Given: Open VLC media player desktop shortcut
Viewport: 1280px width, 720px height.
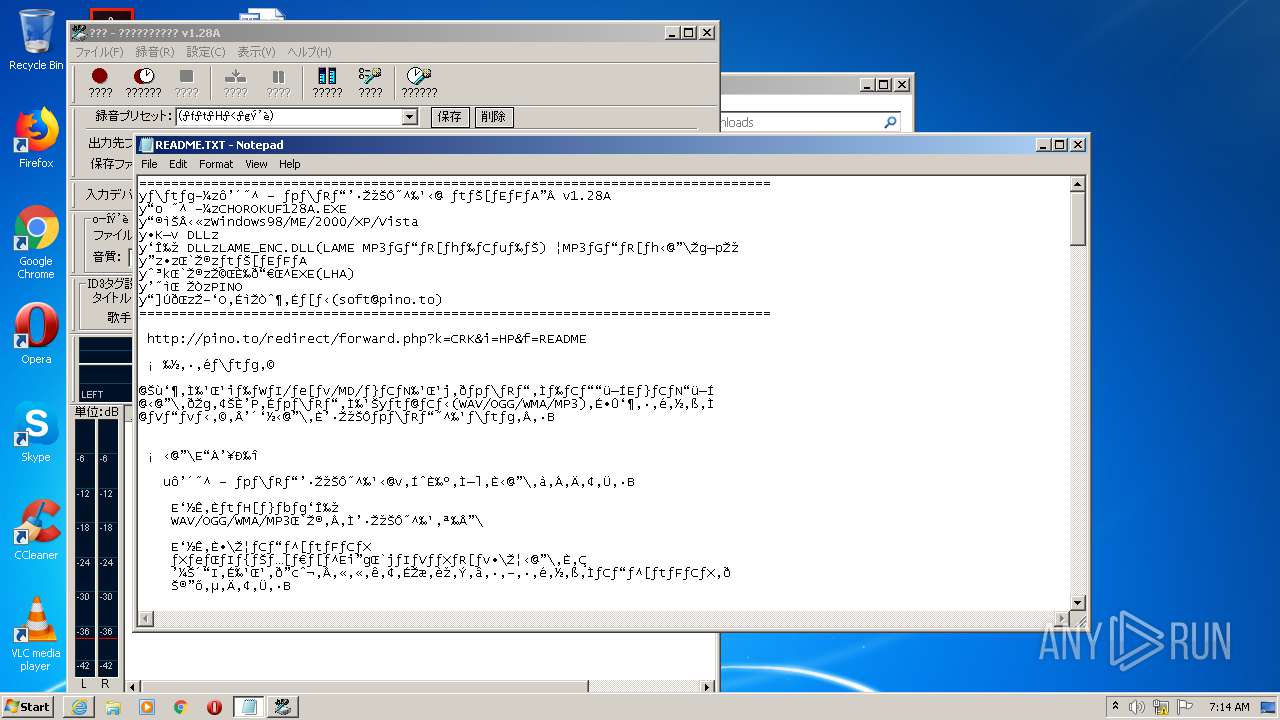Looking at the screenshot, I should tap(36, 634).
